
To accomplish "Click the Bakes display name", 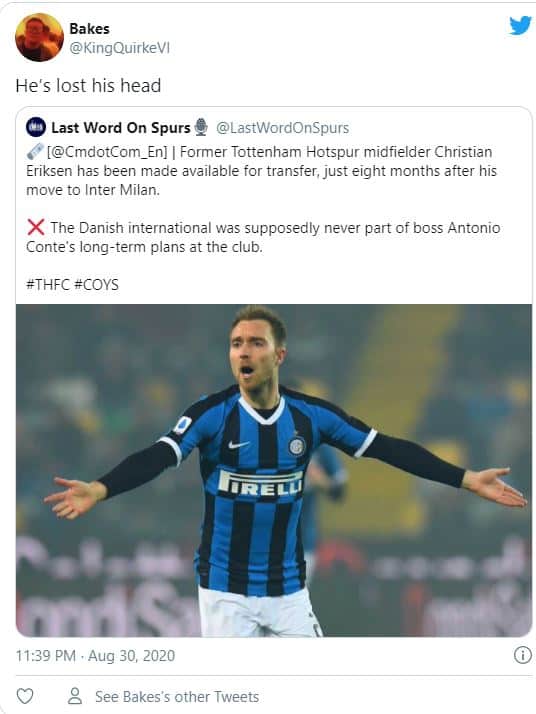I will tap(89, 29).
